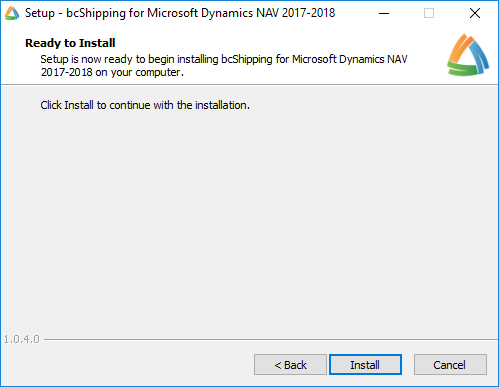
Task: Click the 'Setup is now ready' description line
Action: coord(224,59)
